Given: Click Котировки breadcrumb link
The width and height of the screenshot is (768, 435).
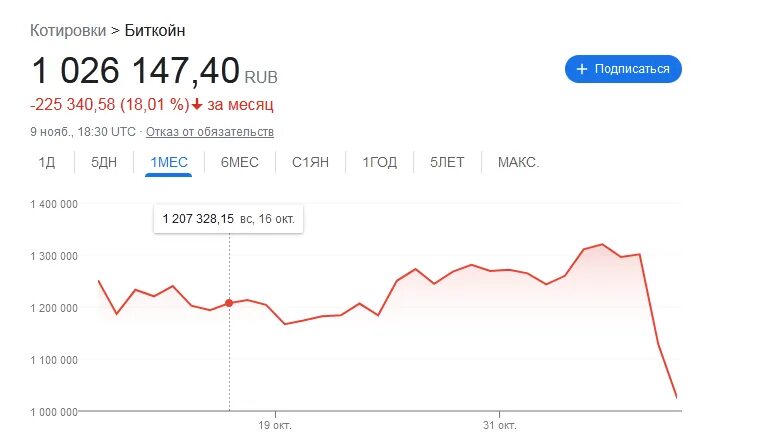Looking at the screenshot, I should tap(68, 30).
